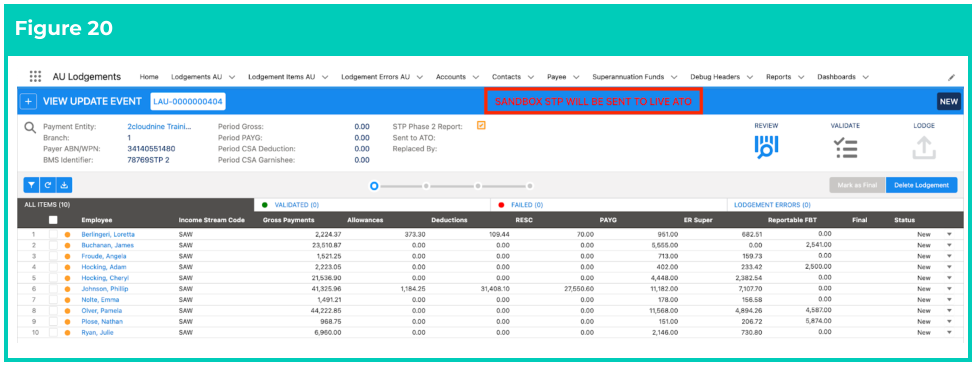Go to the Home nav item

tap(149, 77)
